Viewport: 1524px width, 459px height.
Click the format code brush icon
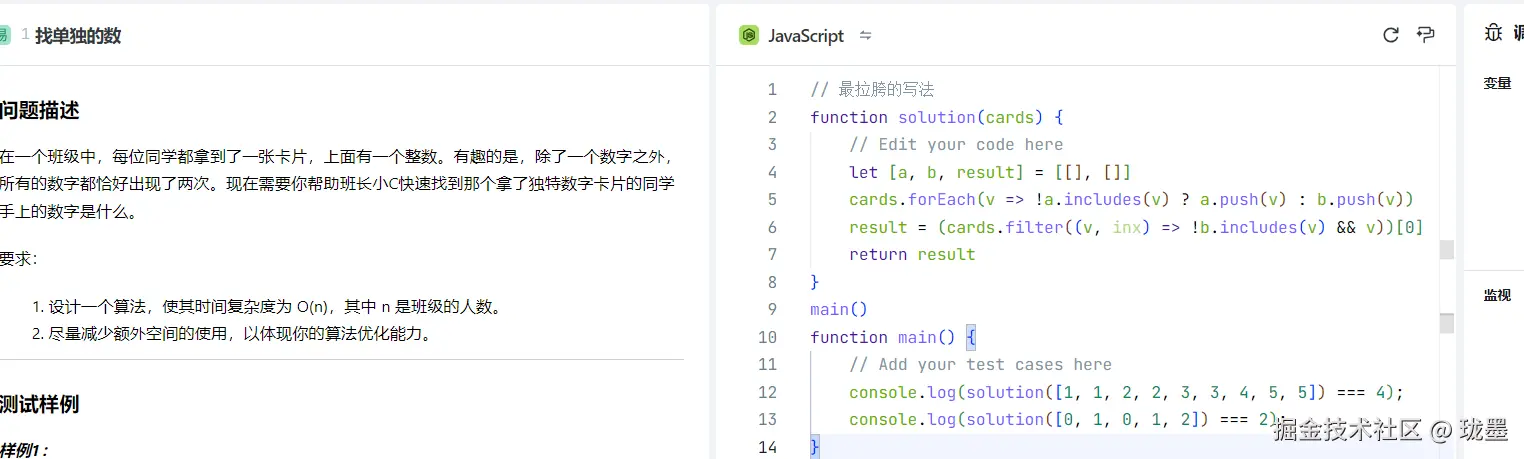point(1426,35)
